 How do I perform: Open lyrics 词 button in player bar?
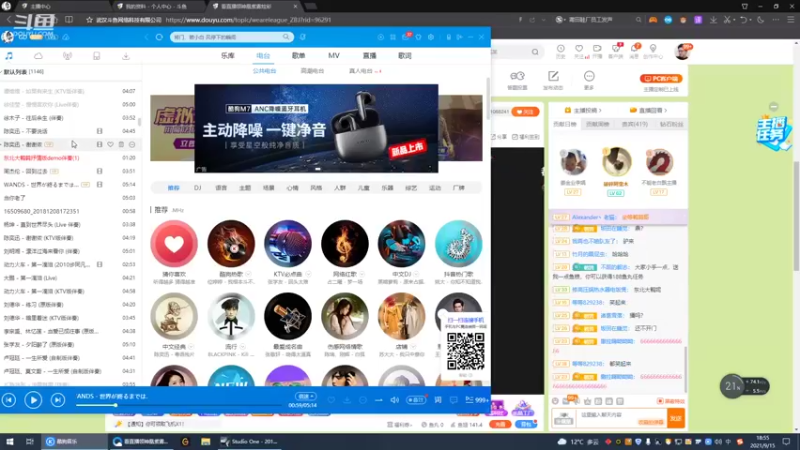point(438,400)
